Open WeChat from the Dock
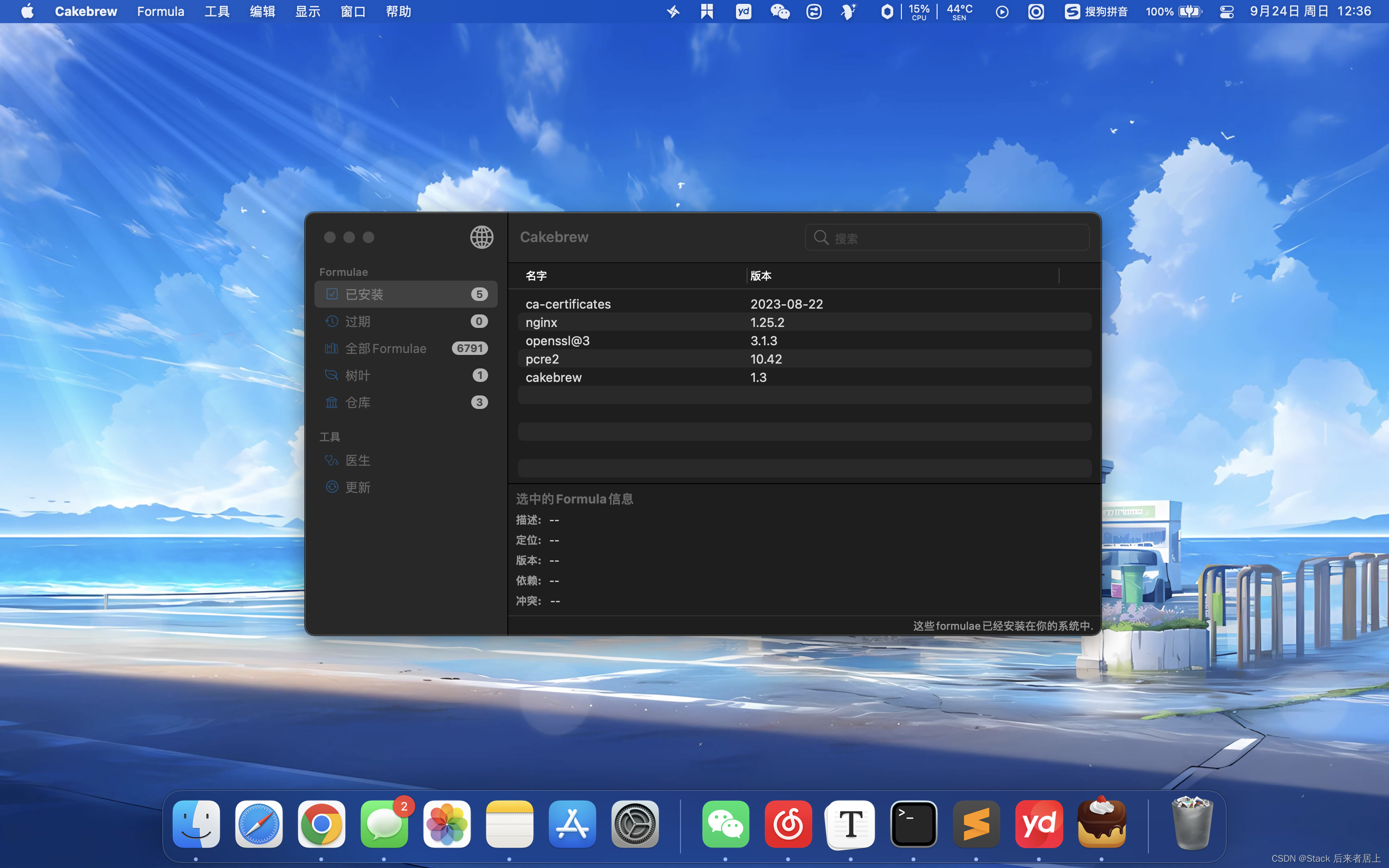 (x=725, y=824)
